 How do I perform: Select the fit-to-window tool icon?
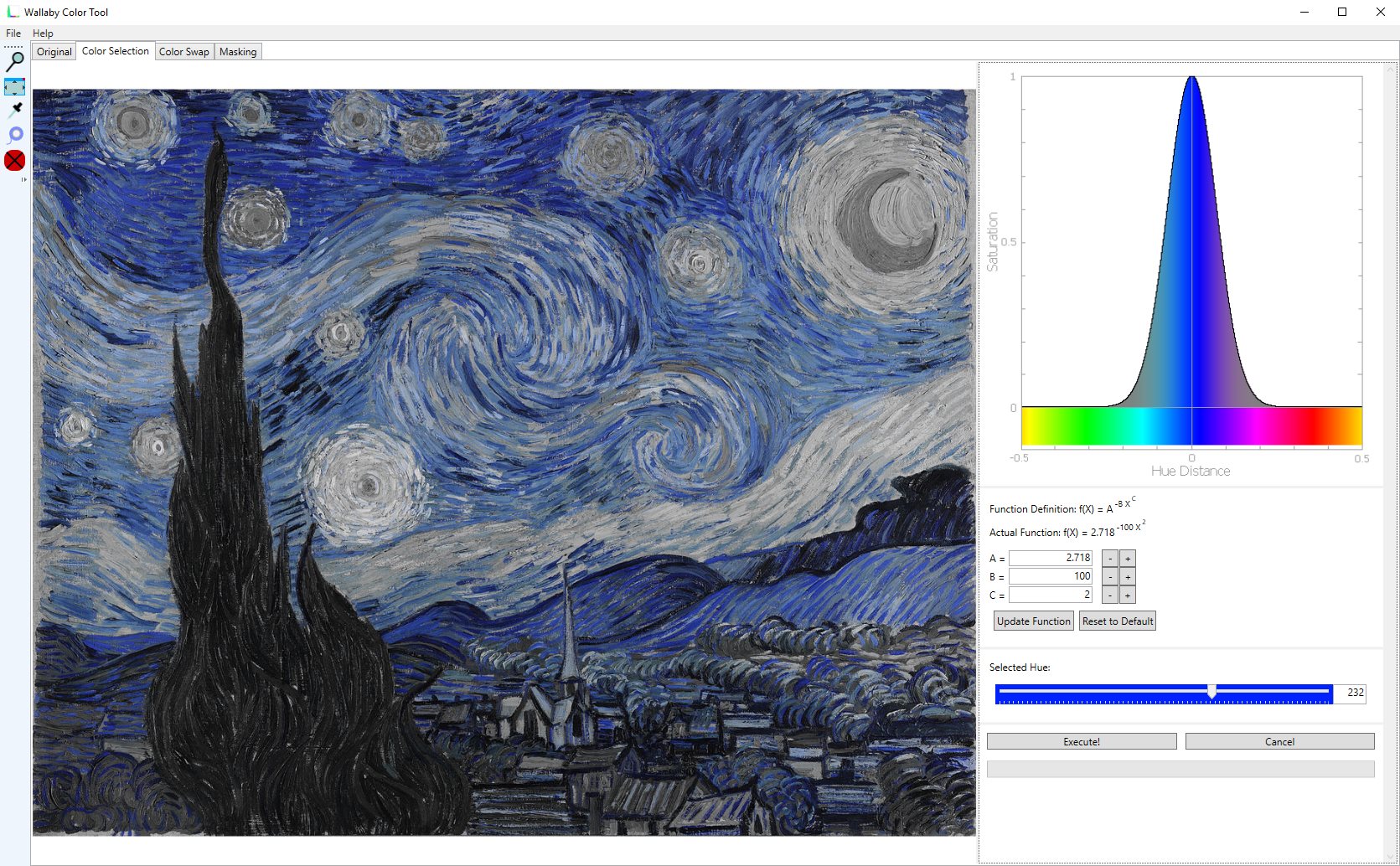pyautogui.click(x=15, y=86)
